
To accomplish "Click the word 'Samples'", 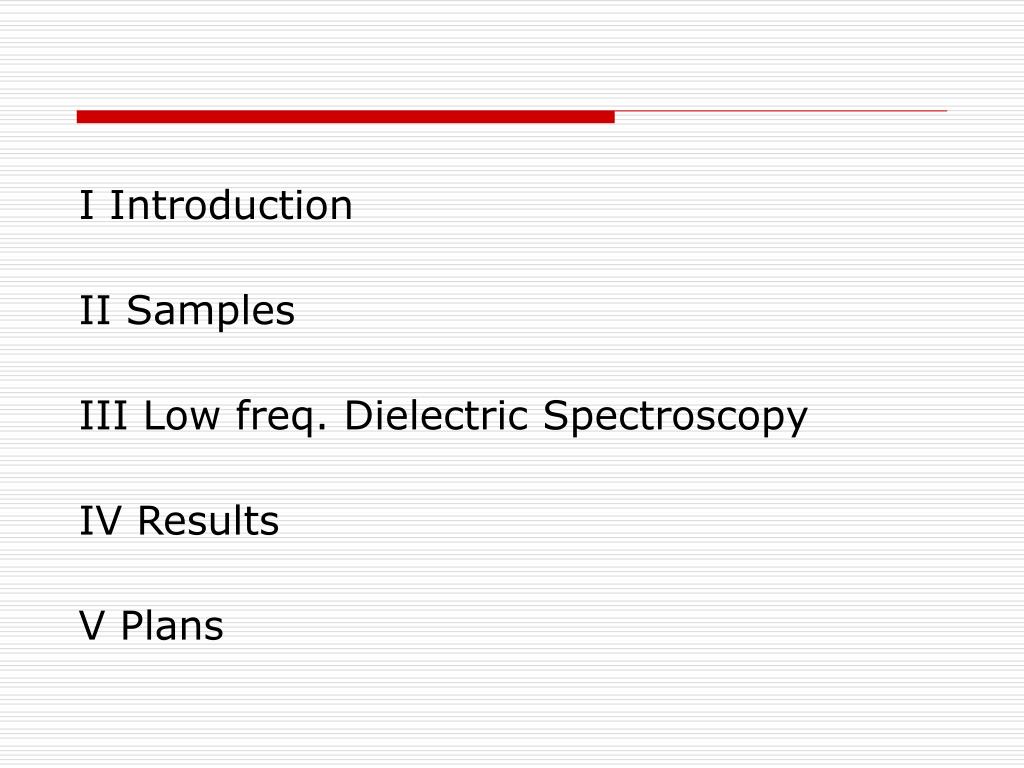I will coord(210,311).
